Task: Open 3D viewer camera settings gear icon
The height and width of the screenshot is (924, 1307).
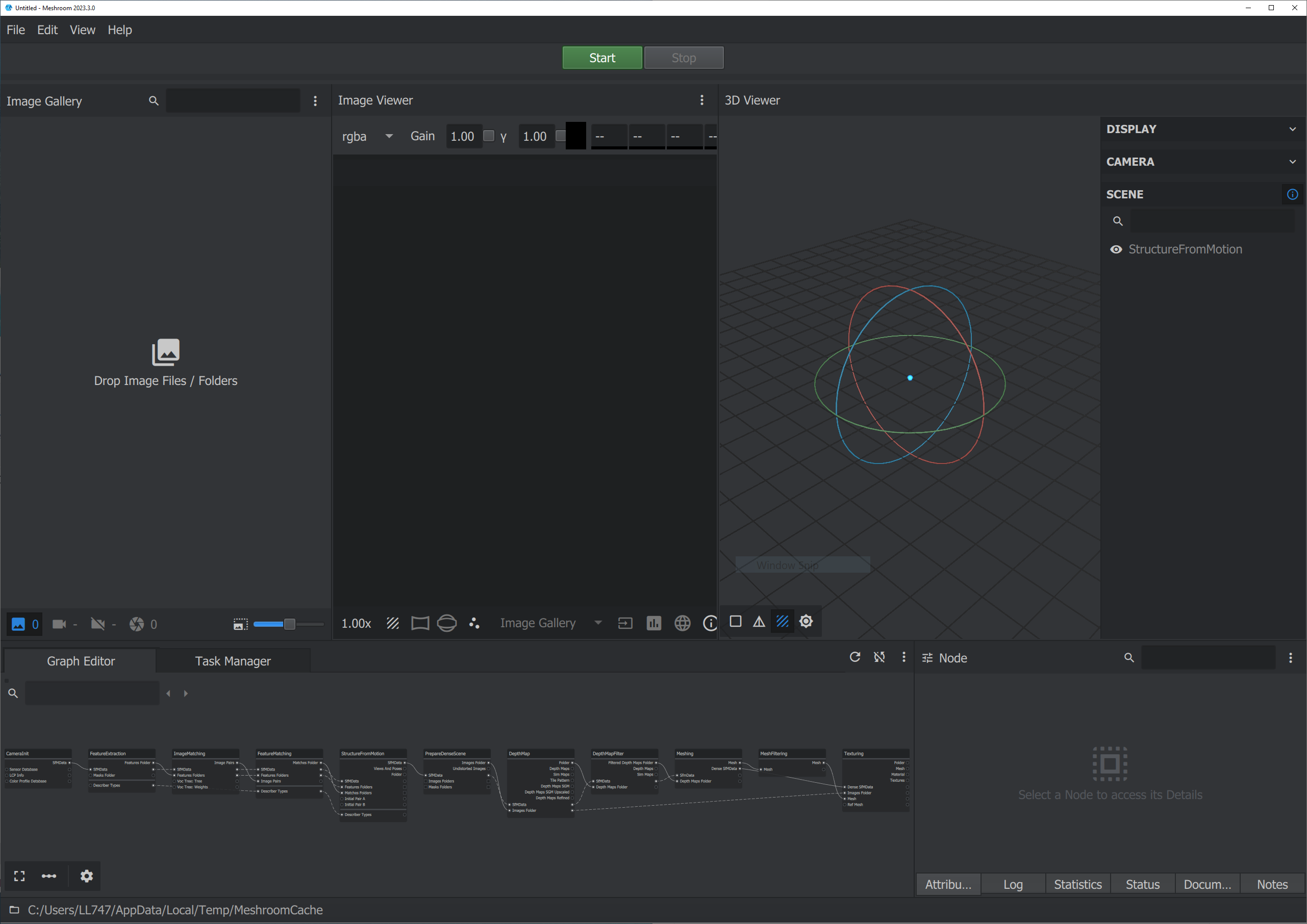Action: 806,621
